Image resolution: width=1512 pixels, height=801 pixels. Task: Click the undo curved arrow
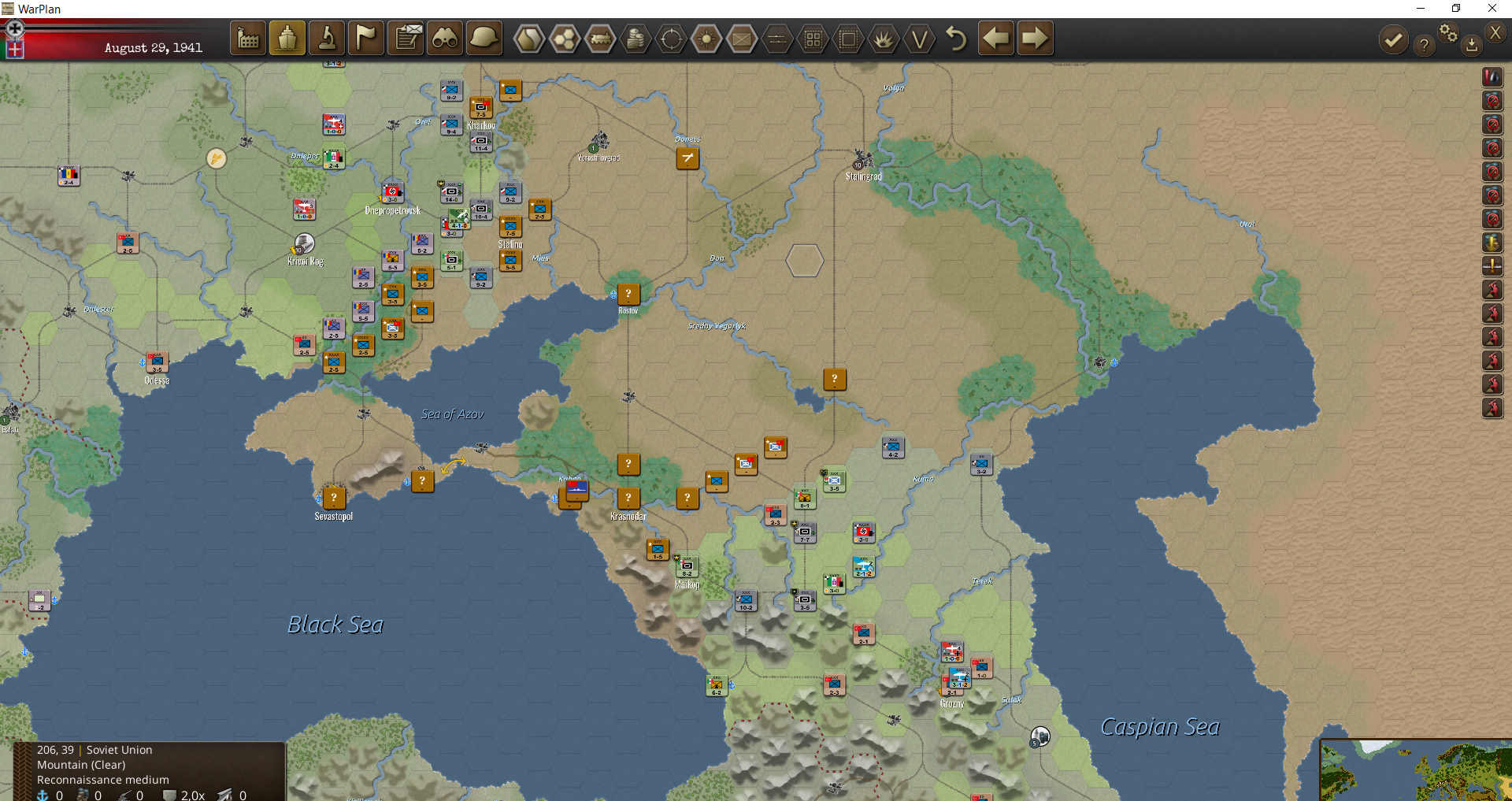[x=956, y=39]
